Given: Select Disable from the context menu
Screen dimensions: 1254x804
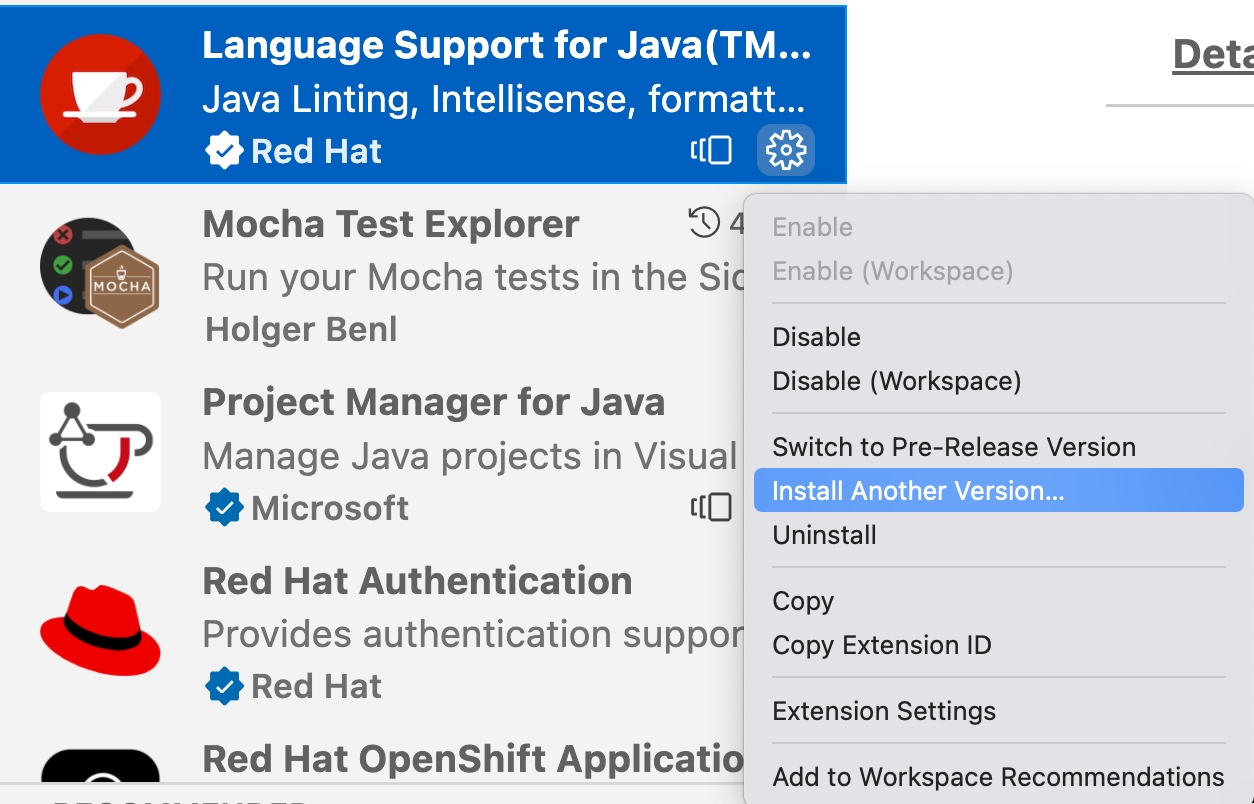Looking at the screenshot, I should [x=817, y=337].
